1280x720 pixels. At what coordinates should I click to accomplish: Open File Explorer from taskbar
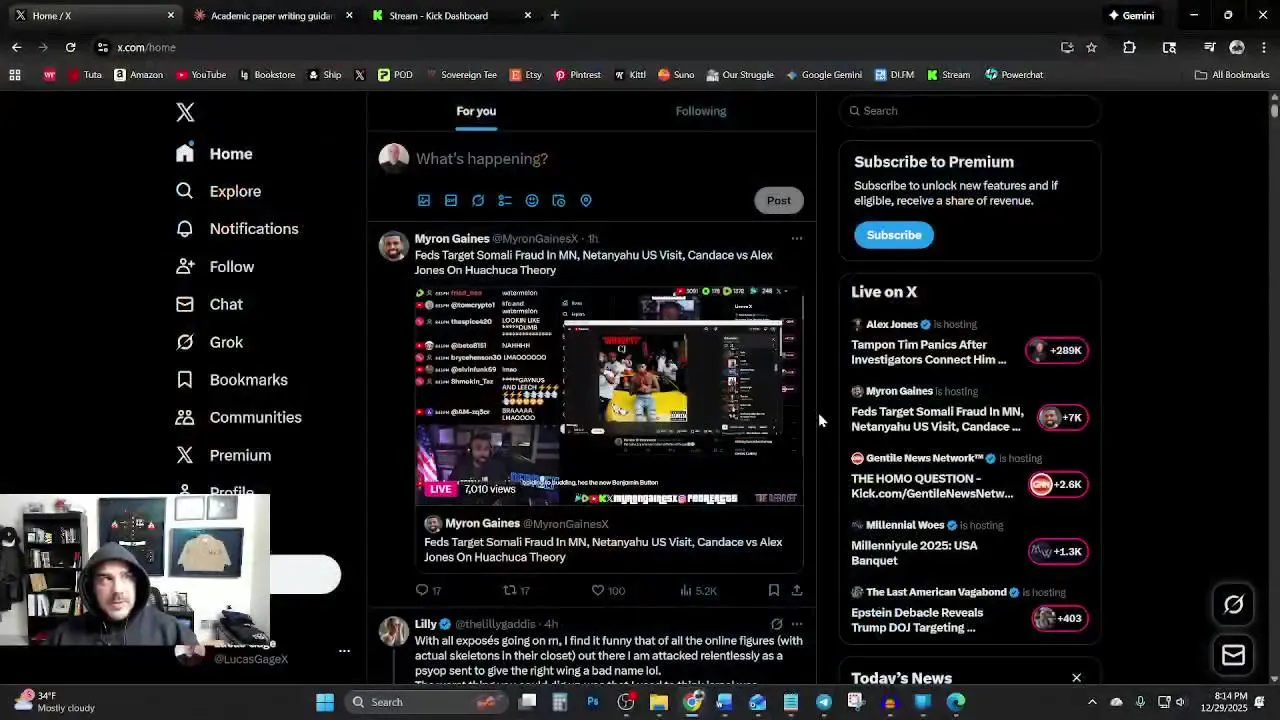pyautogui.click(x=659, y=702)
